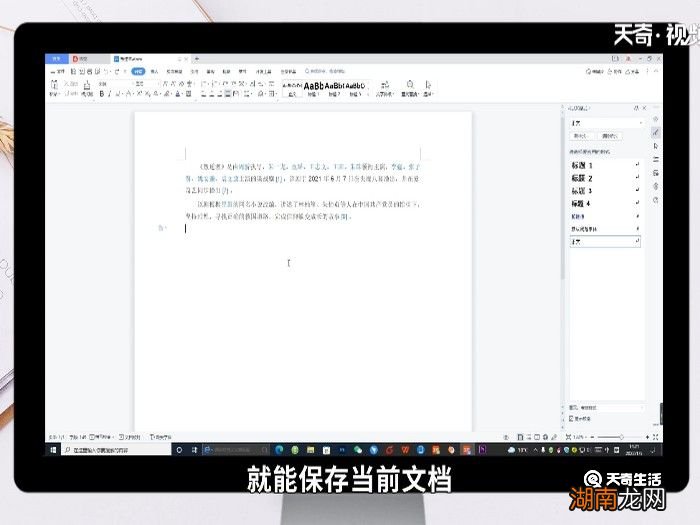This screenshot has width=700, height=525.
Task: Open the font name dropdown
Action: [116, 83]
